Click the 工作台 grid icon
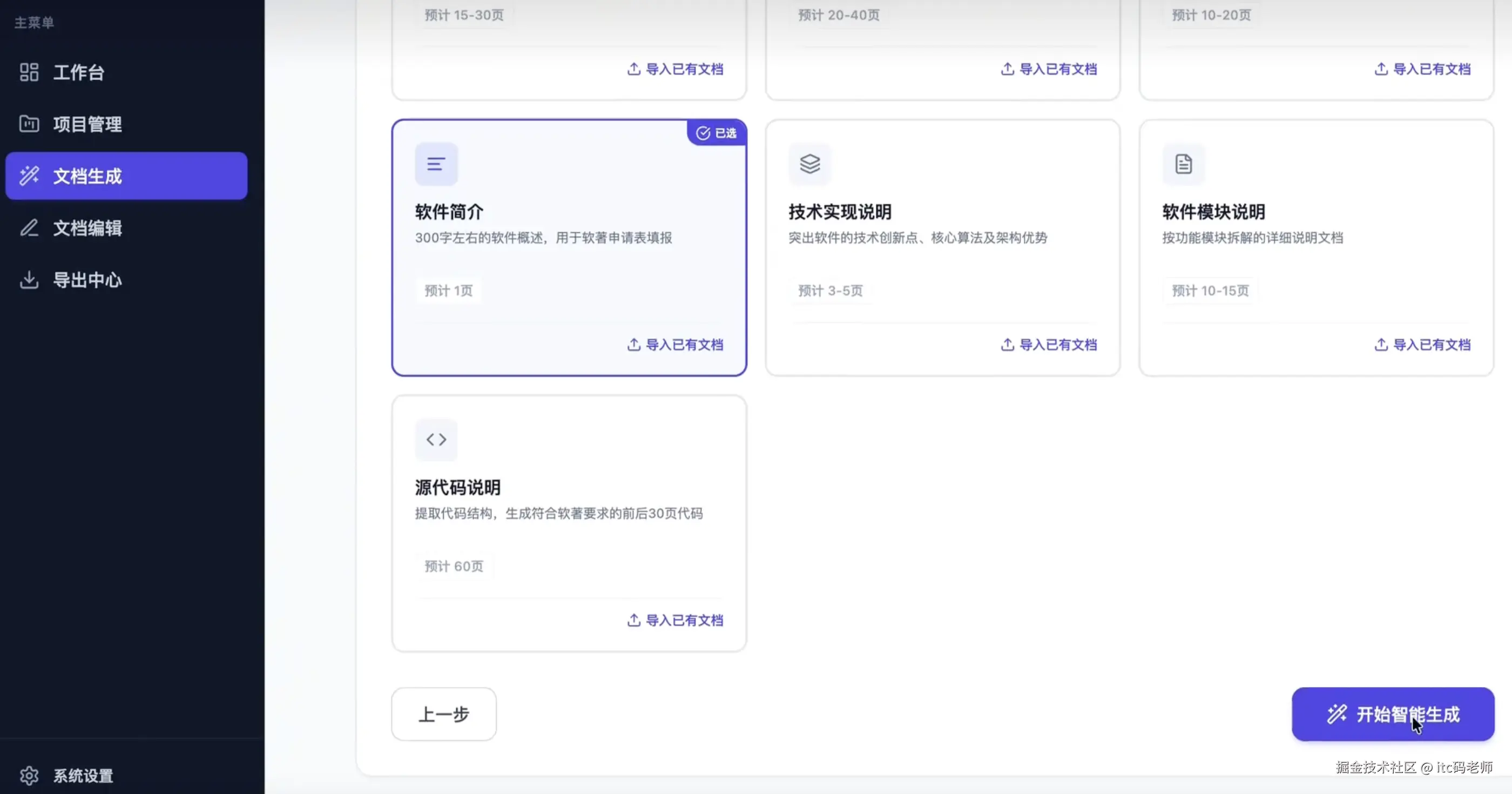 tap(29, 72)
